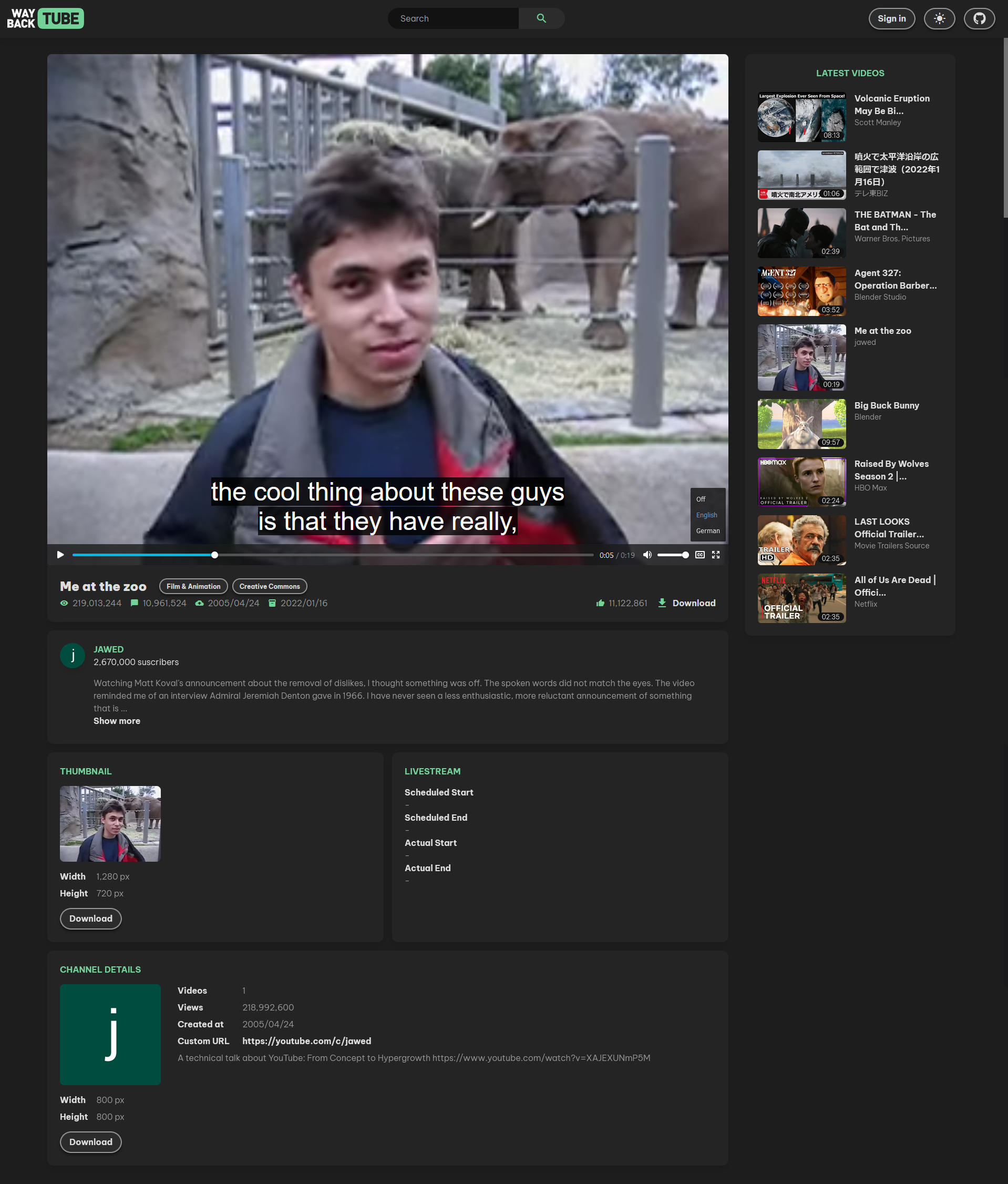Enter fullscreen with expand icon
Image resolution: width=1008 pixels, height=1184 pixels.
(716, 554)
